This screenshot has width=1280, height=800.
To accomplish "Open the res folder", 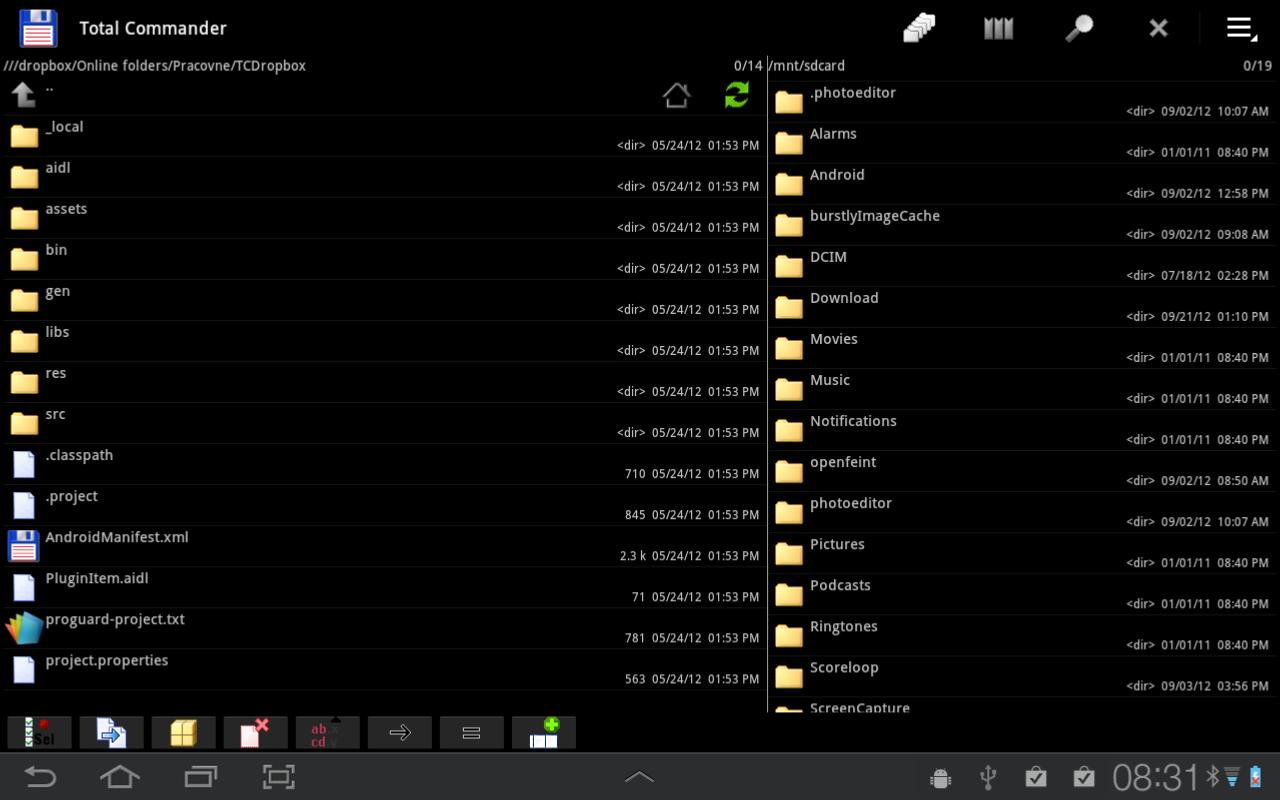I will click(x=384, y=382).
